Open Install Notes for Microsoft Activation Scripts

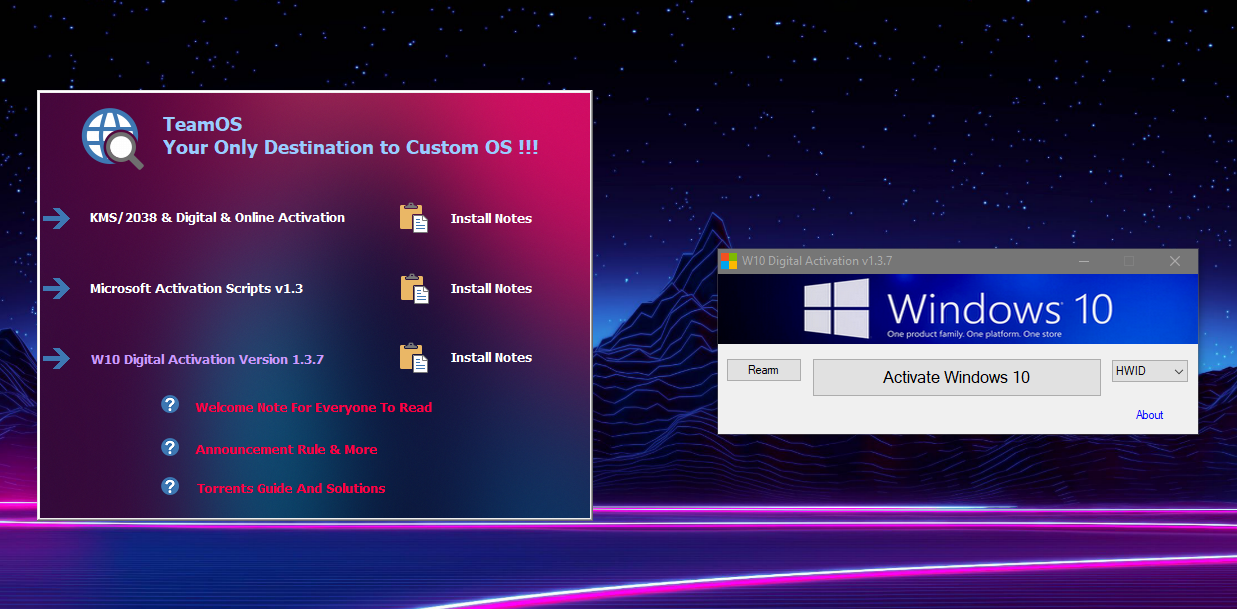pos(491,288)
